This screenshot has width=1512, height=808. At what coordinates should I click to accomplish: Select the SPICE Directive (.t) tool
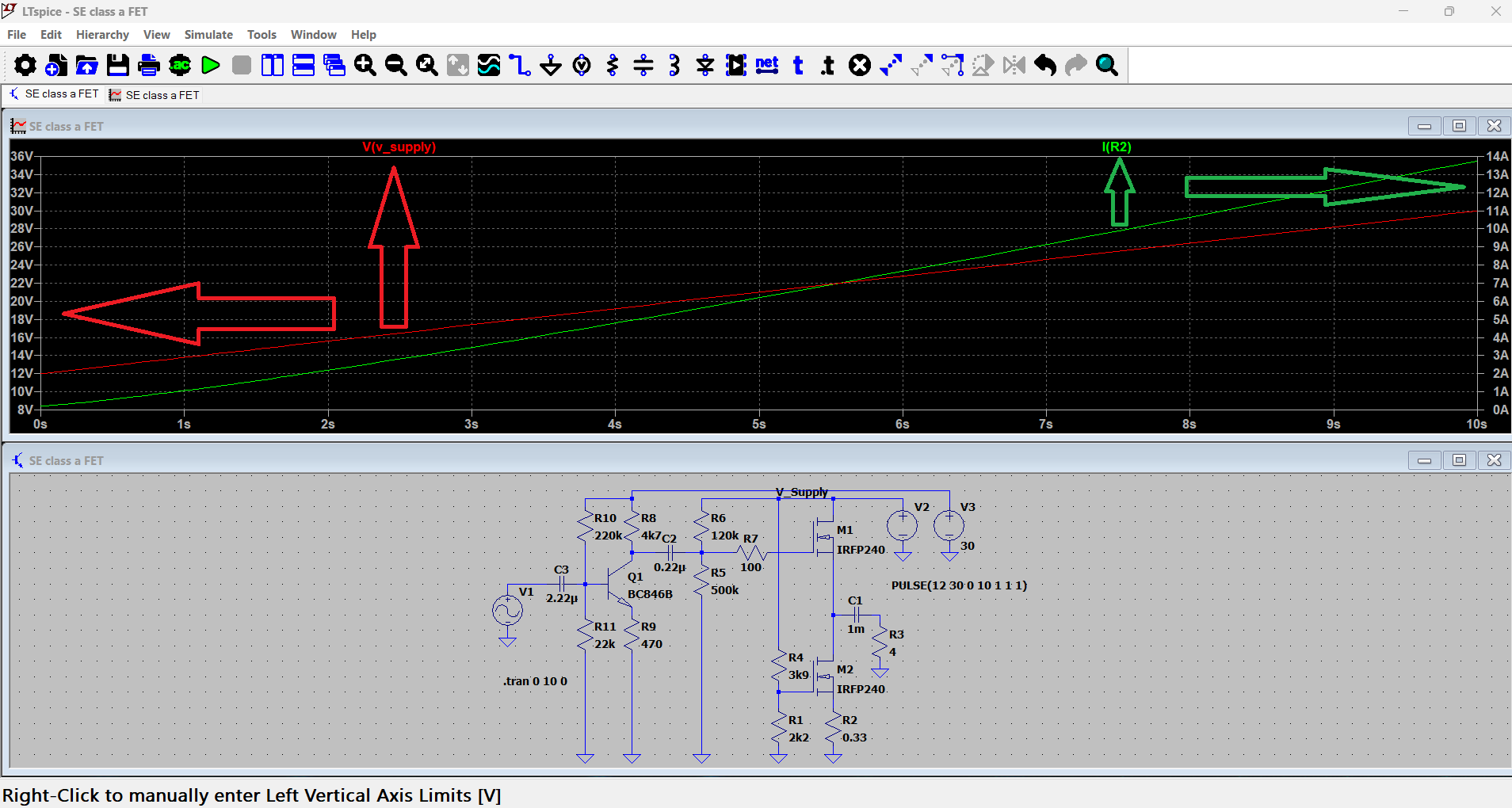click(828, 65)
